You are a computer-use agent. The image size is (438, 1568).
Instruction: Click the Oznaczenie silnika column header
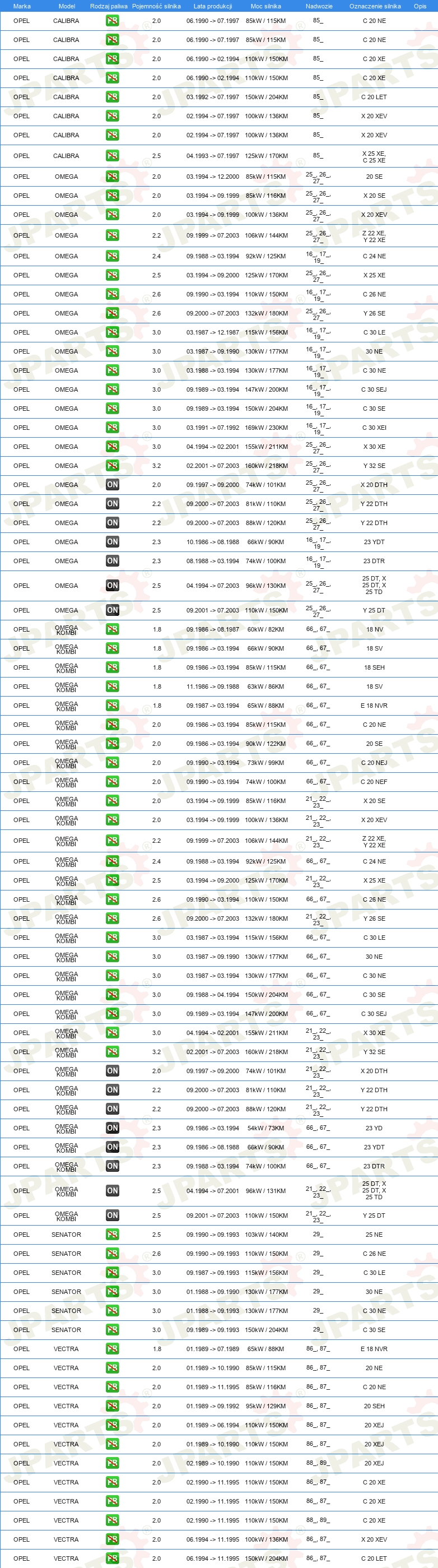(x=375, y=6)
